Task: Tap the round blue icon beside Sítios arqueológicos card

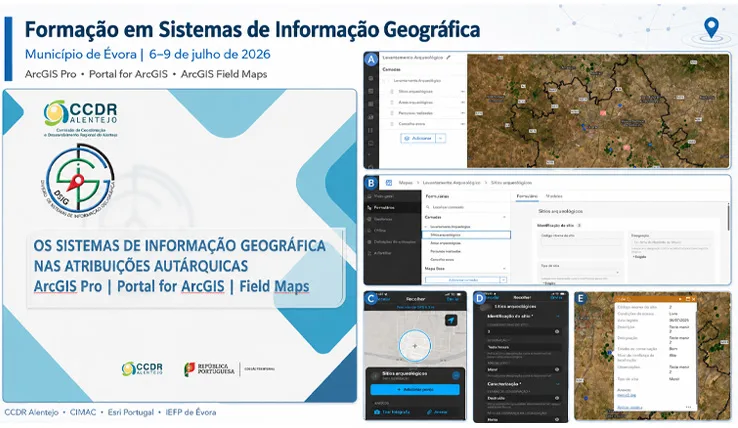Action: [x=456, y=375]
